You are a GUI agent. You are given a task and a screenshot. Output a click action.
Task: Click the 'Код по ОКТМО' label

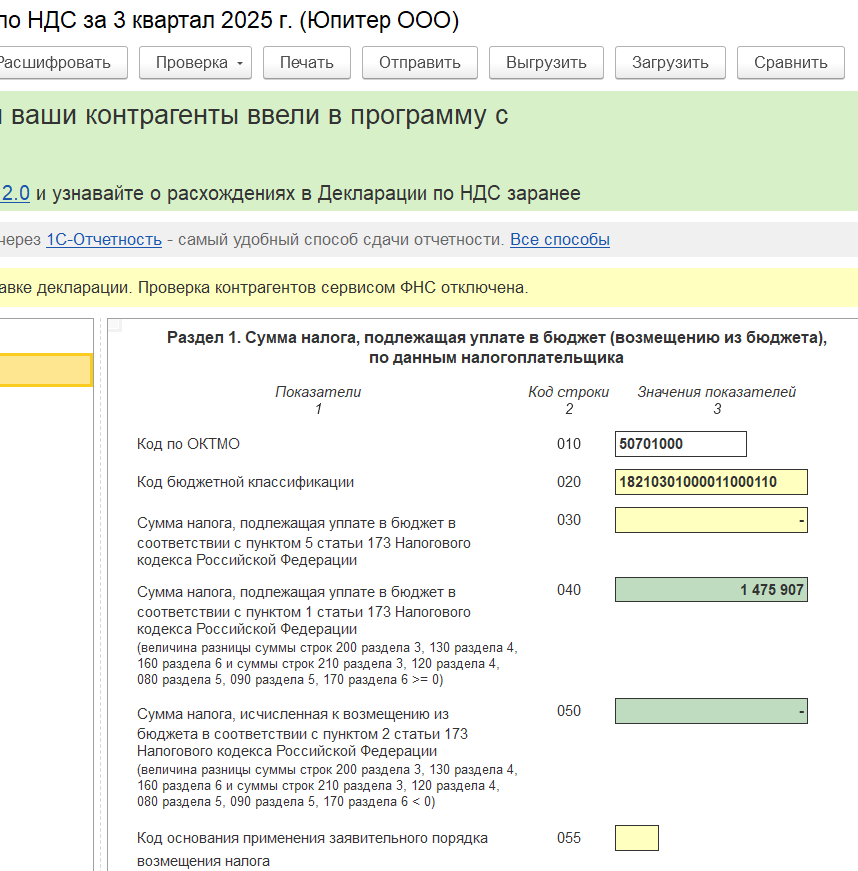[188, 444]
